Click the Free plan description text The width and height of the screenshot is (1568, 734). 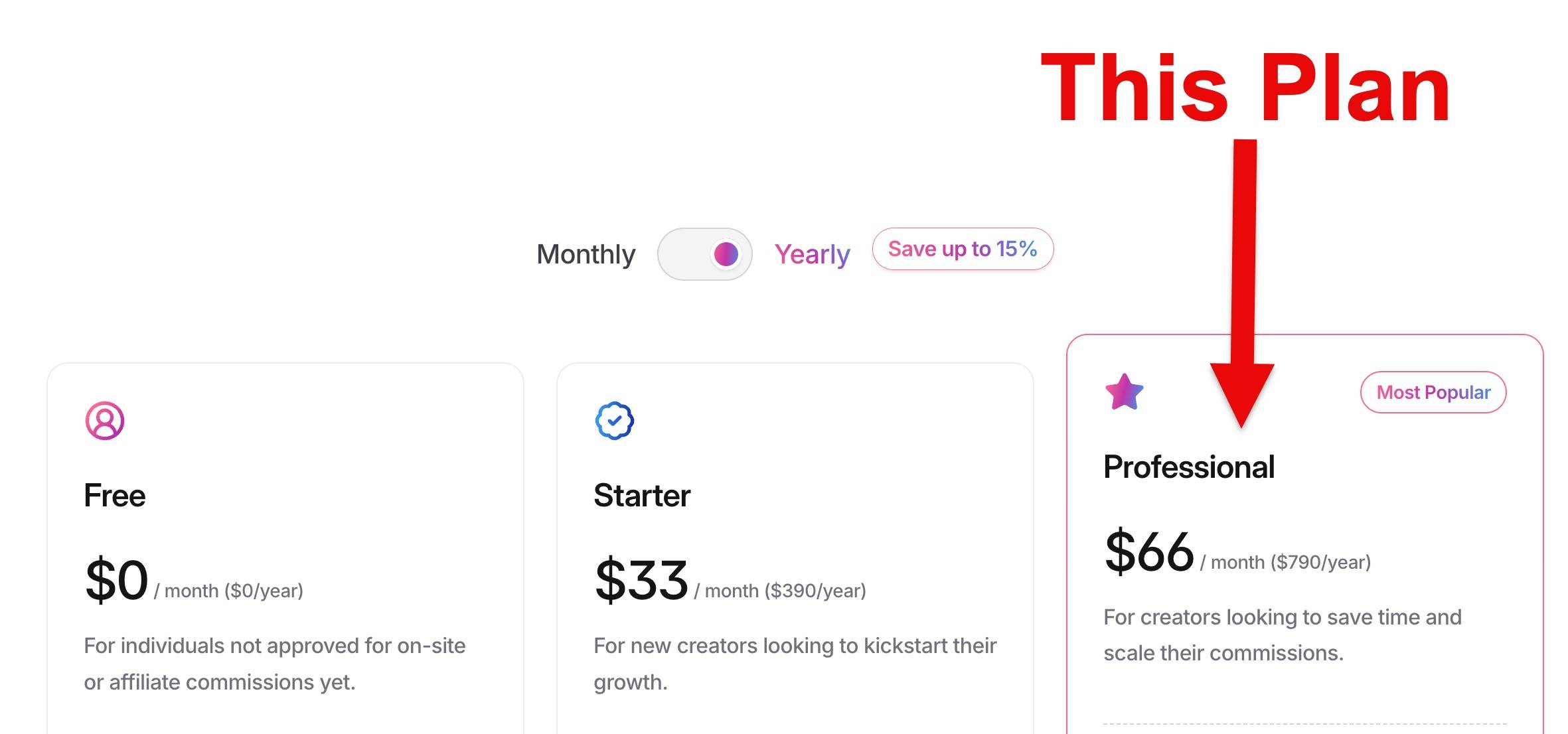coord(275,664)
